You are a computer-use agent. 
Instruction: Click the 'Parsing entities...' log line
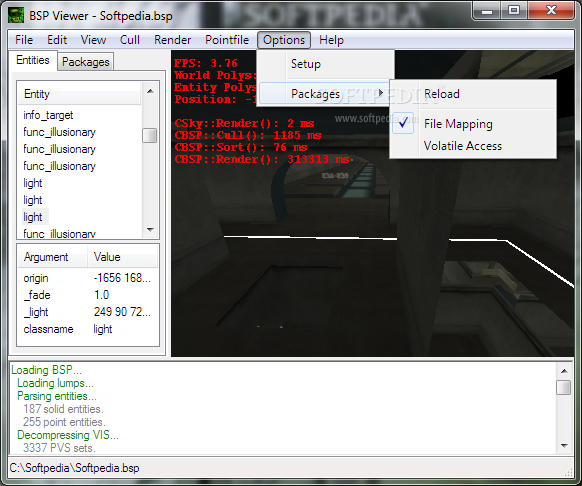coord(57,396)
